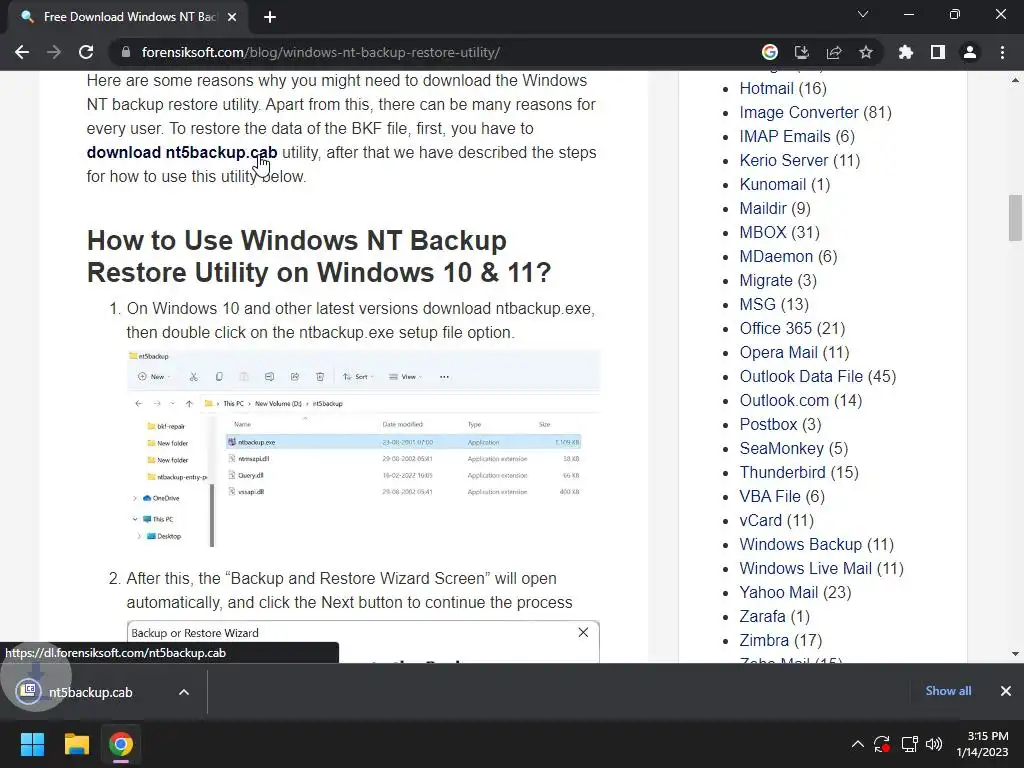
Task: Close the Free Download Windows NT tab
Action: point(232,17)
